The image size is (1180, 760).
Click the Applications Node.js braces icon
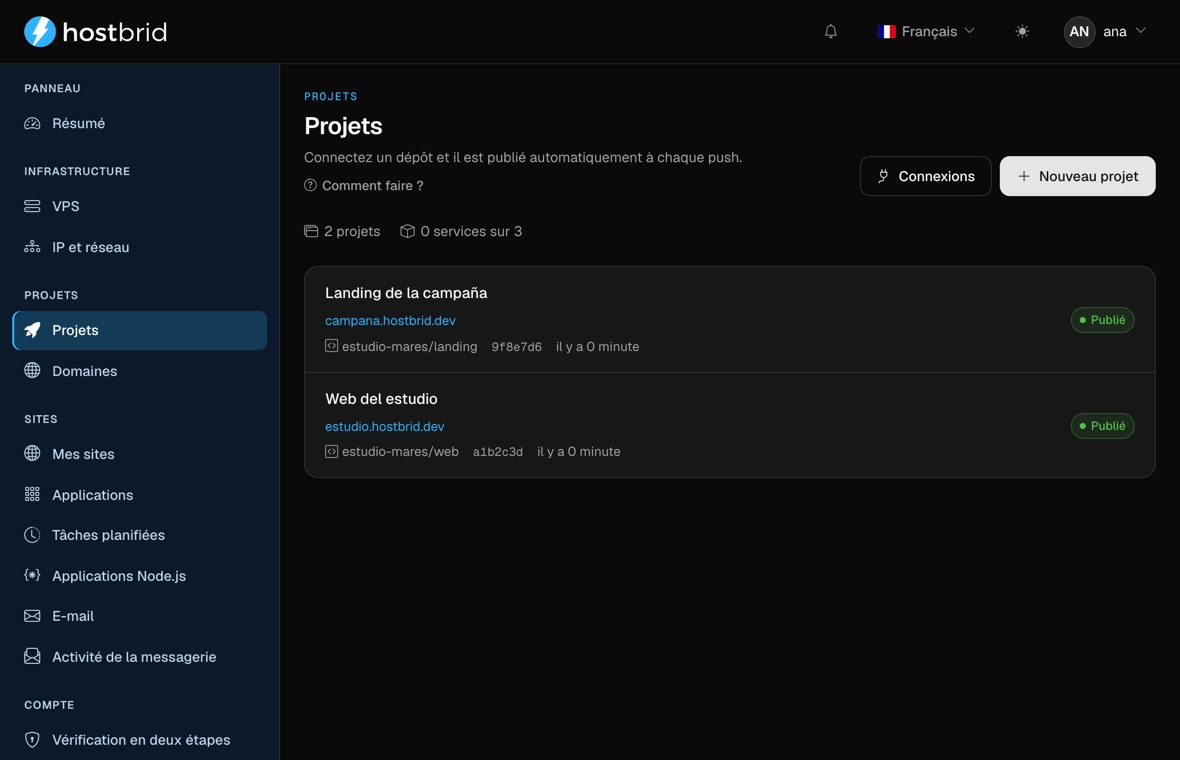(x=32, y=575)
